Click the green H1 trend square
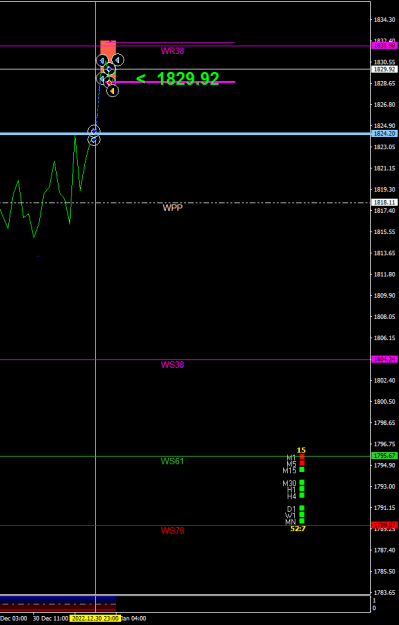This screenshot has height=625, width=399. click(302, 489)
